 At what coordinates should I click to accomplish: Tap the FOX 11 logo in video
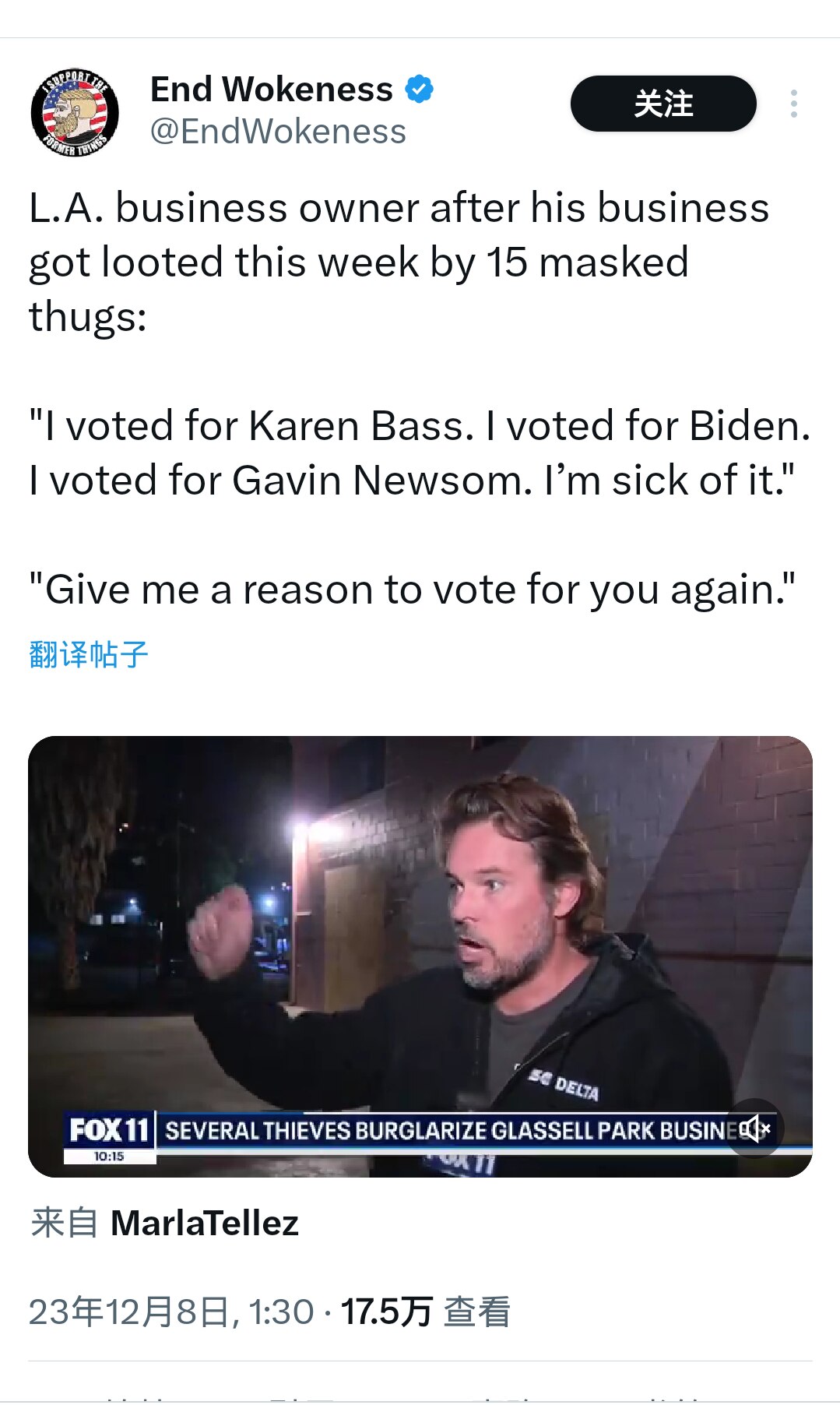pos(109,1129)
